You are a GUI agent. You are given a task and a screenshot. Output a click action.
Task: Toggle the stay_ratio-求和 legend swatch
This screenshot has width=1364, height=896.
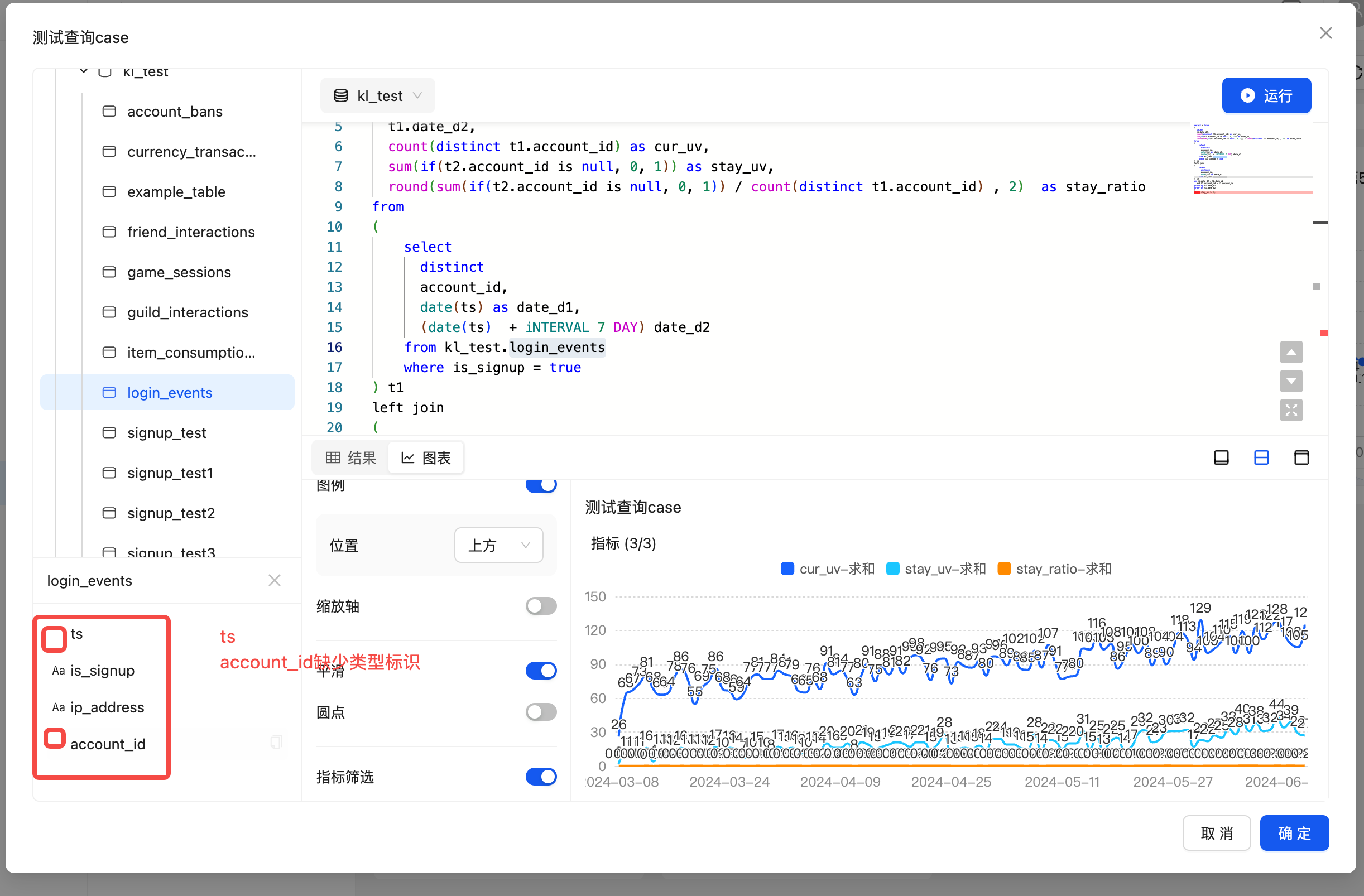click(1003, 569)
